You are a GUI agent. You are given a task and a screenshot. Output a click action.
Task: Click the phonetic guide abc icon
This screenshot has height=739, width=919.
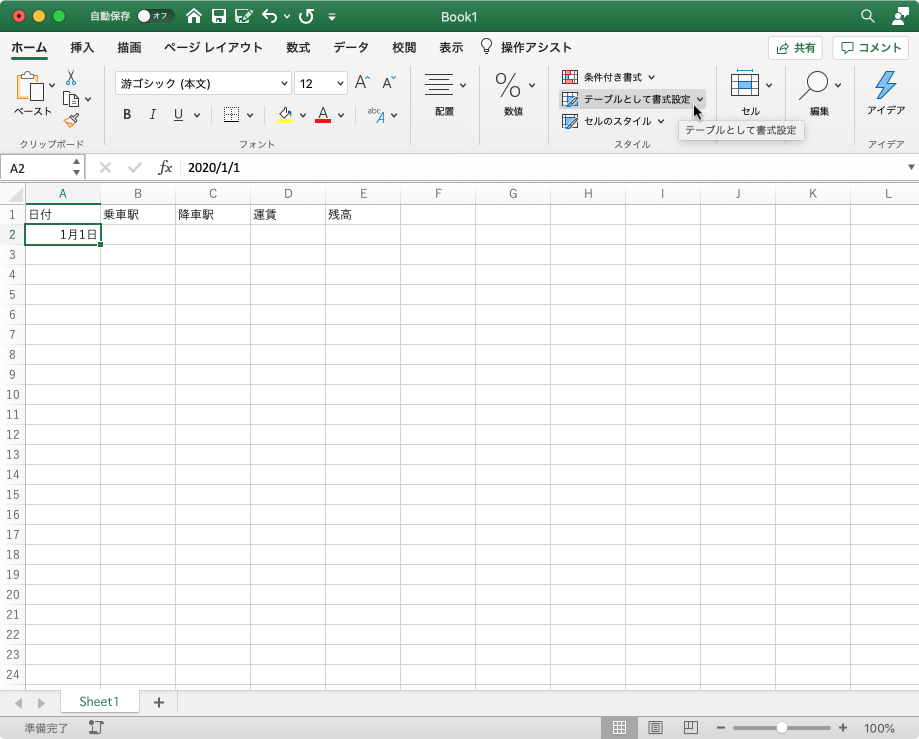[376, 115]
